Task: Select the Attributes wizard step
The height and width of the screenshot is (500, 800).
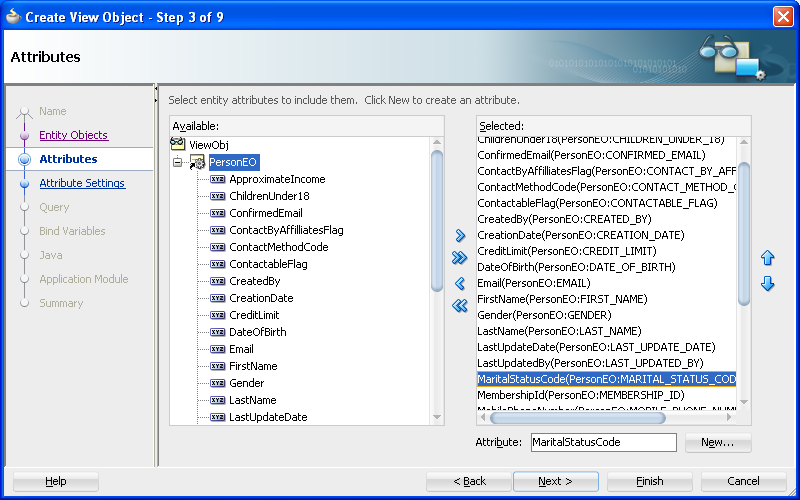Action: tap(68, 159)
